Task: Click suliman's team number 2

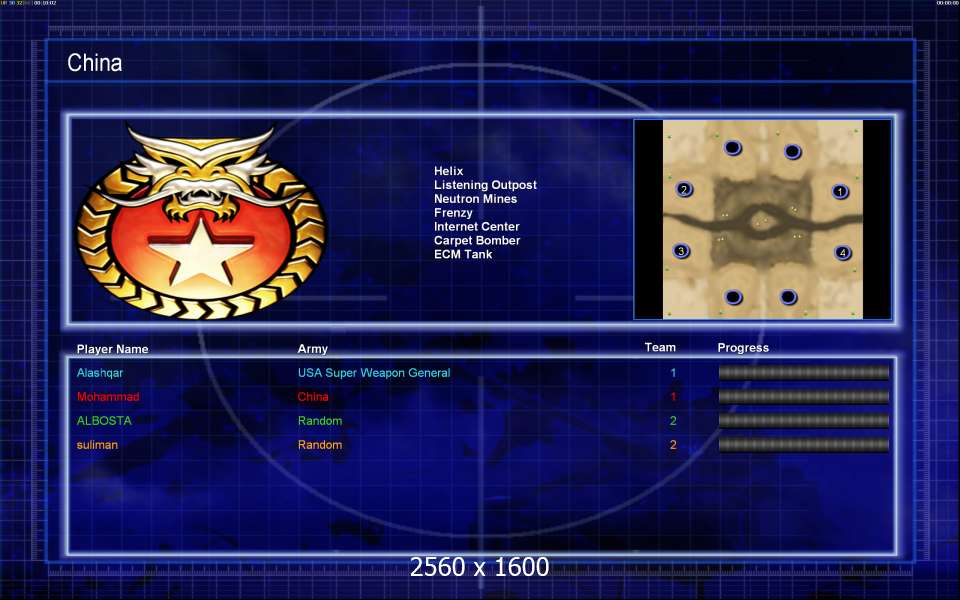Action: pyautogui.click(x=673, y=445)
